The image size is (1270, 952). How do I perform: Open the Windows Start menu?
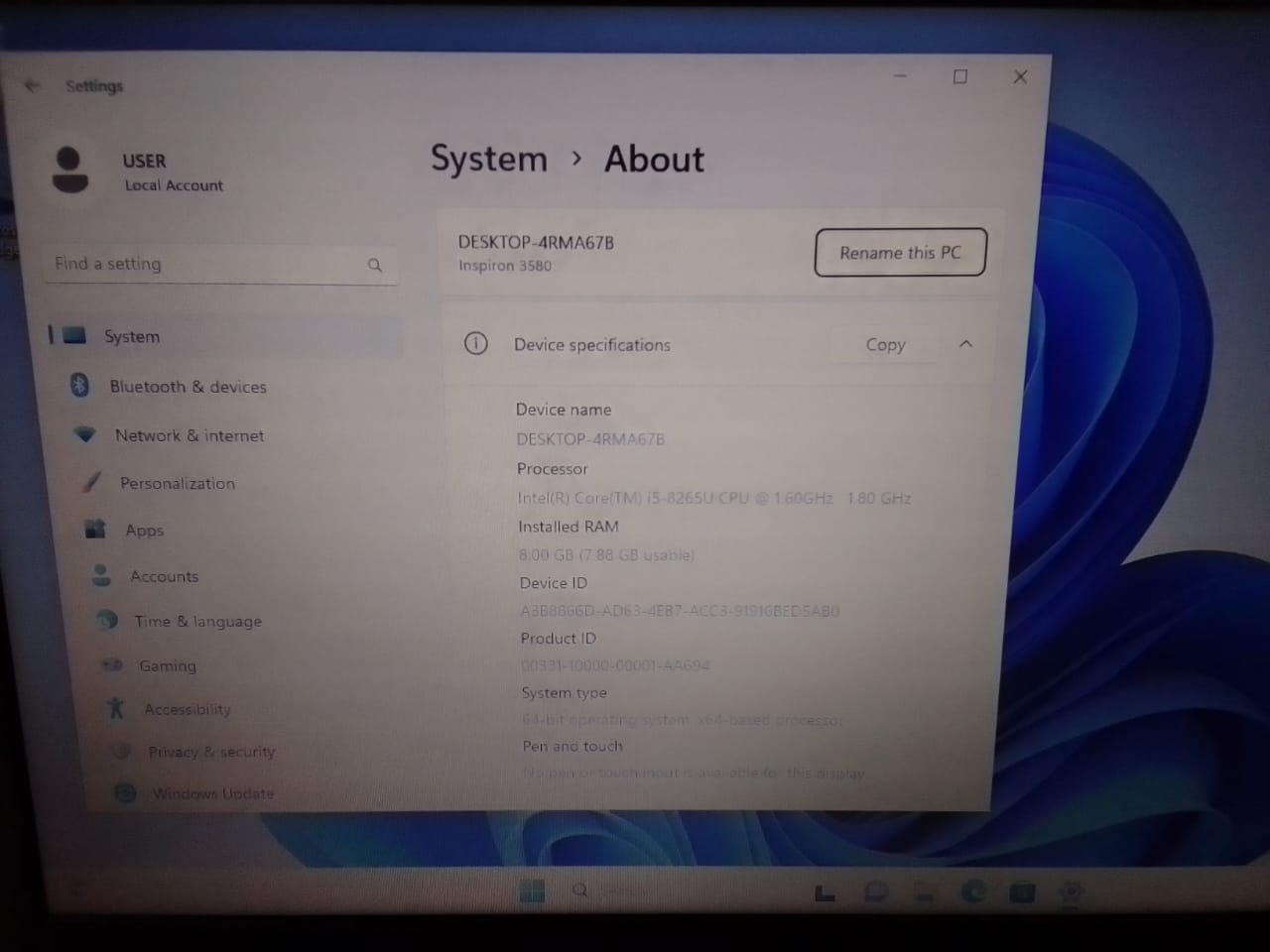(532, 892)
